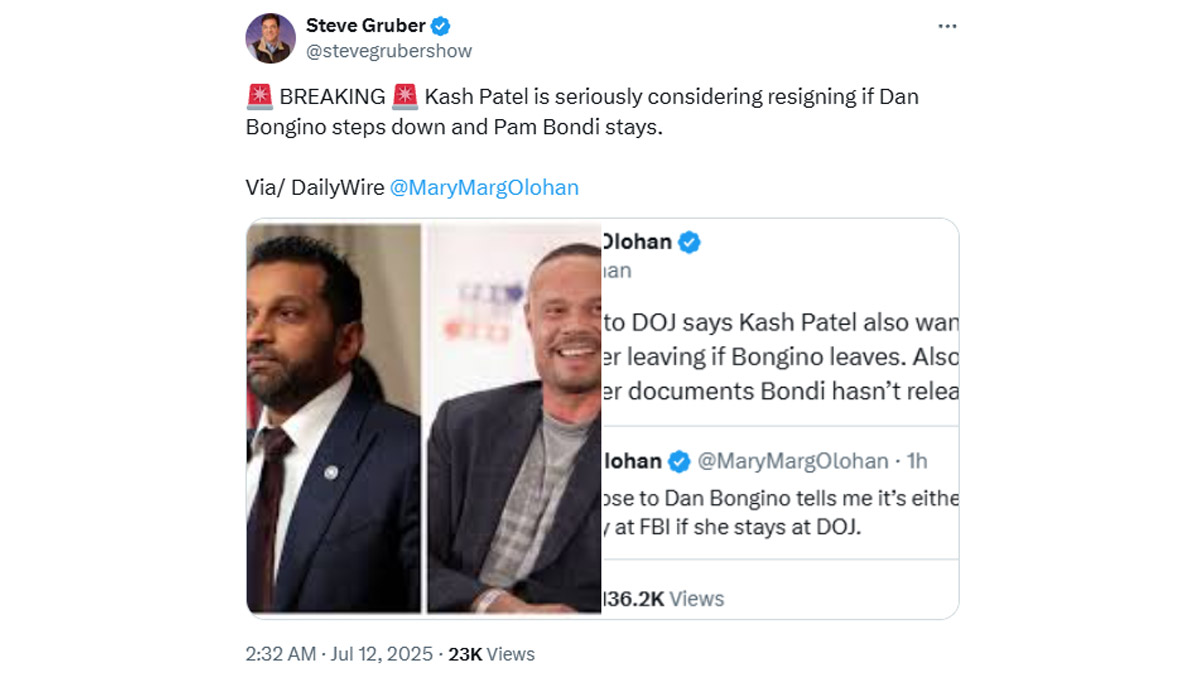
Task: Click Steve Gruber's profile avatar
Action: (x=270, y=39)
